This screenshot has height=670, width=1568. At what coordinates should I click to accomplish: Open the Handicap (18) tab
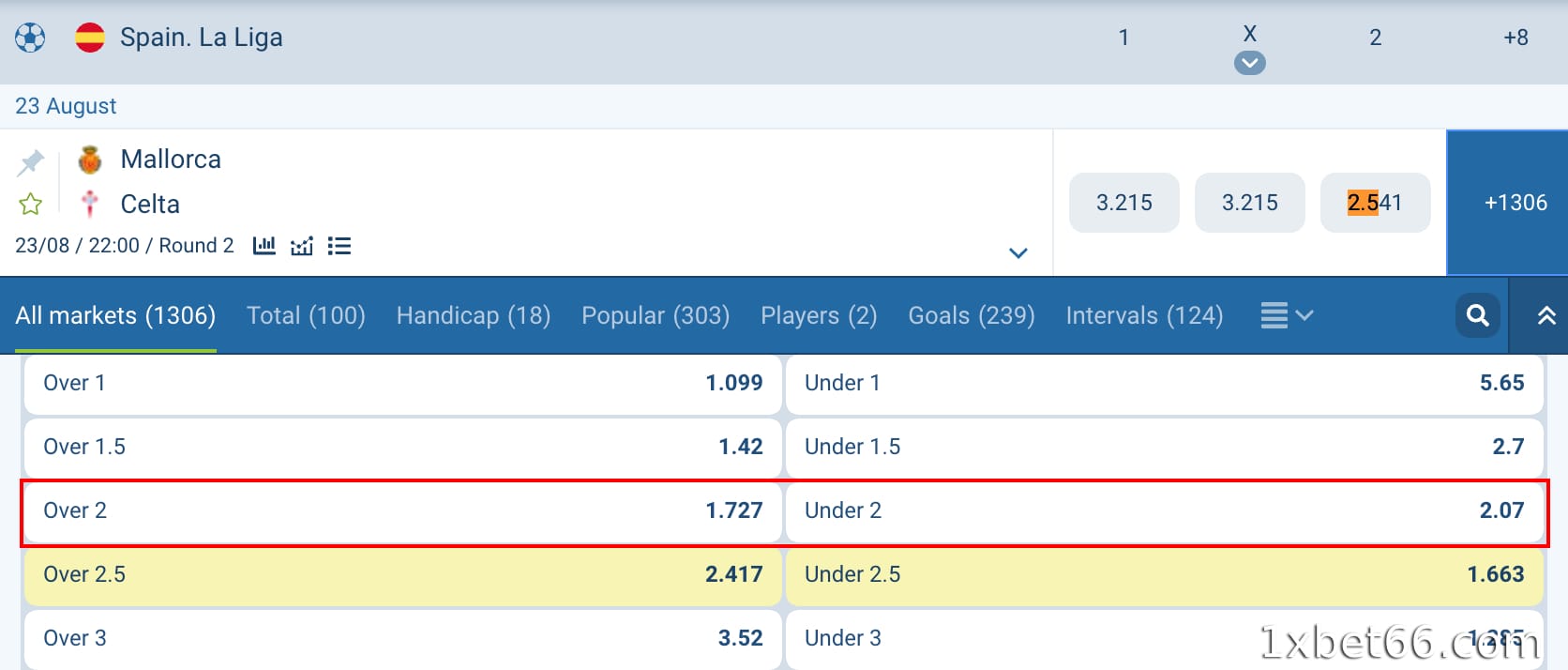[474, 315]
